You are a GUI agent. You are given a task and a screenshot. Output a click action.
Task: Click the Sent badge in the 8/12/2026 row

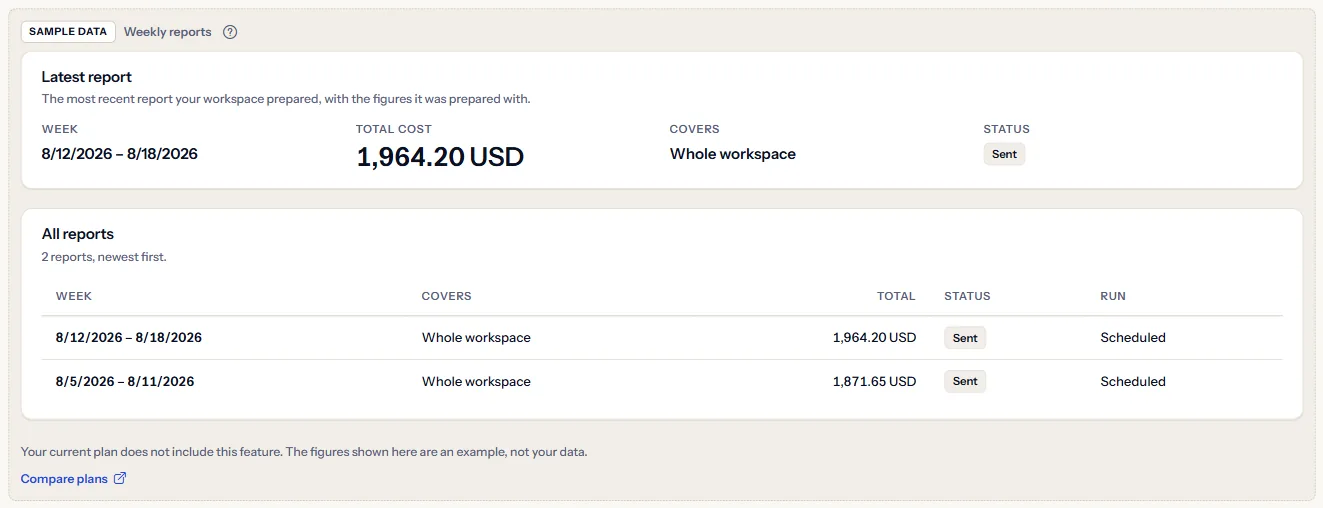coord(965,338)
